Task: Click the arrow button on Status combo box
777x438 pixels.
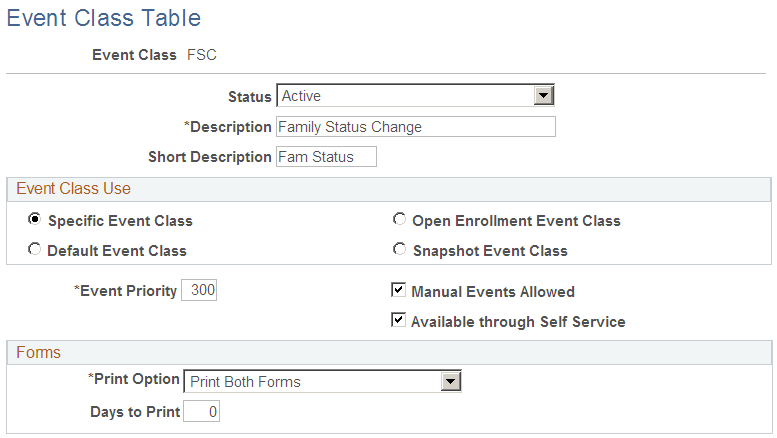Action: click(x=544, y=96)
